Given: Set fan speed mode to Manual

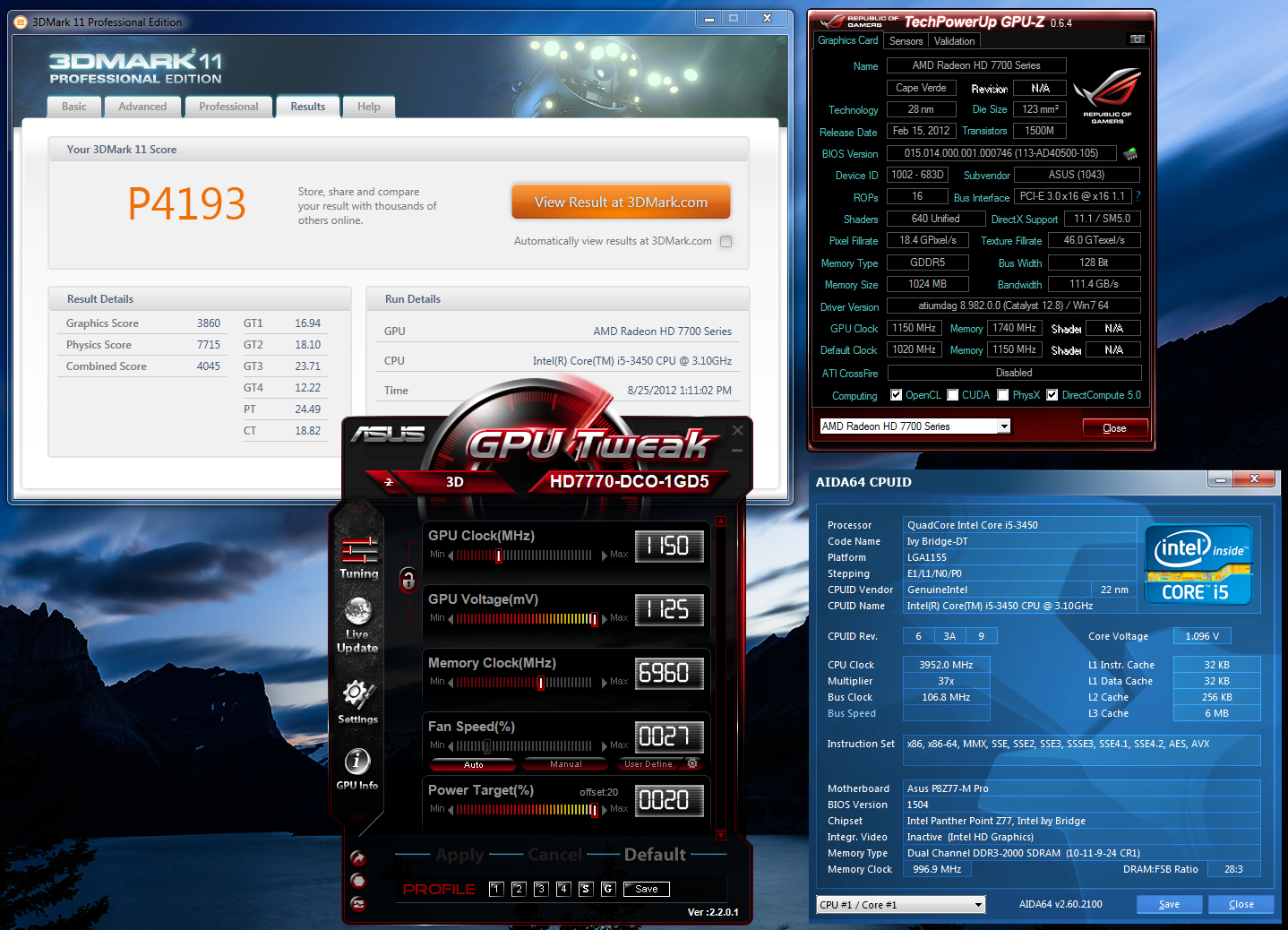Looking at the screenshot, I should pos(566,764).
